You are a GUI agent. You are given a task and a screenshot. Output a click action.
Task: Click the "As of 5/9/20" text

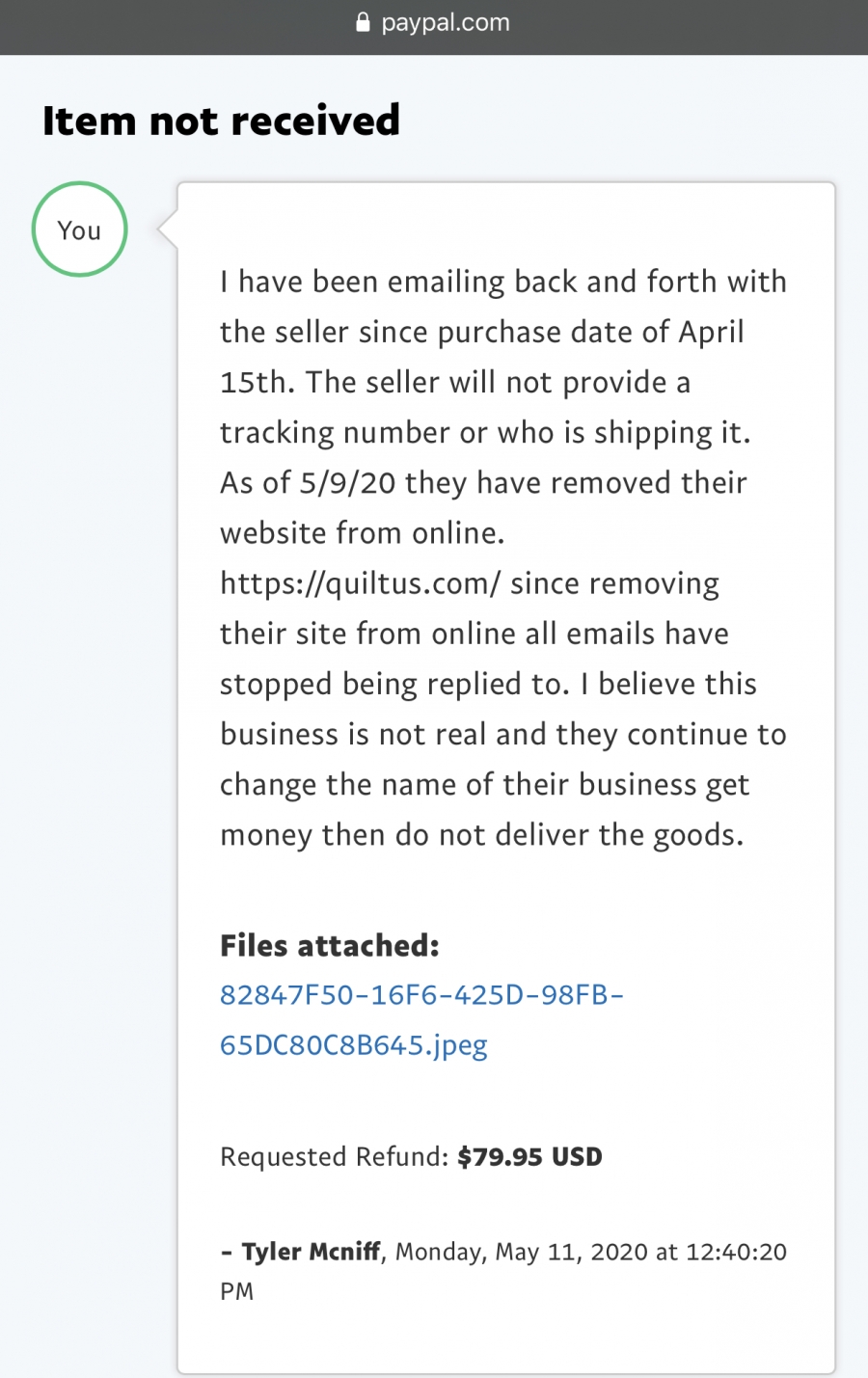tap(308, 482)
